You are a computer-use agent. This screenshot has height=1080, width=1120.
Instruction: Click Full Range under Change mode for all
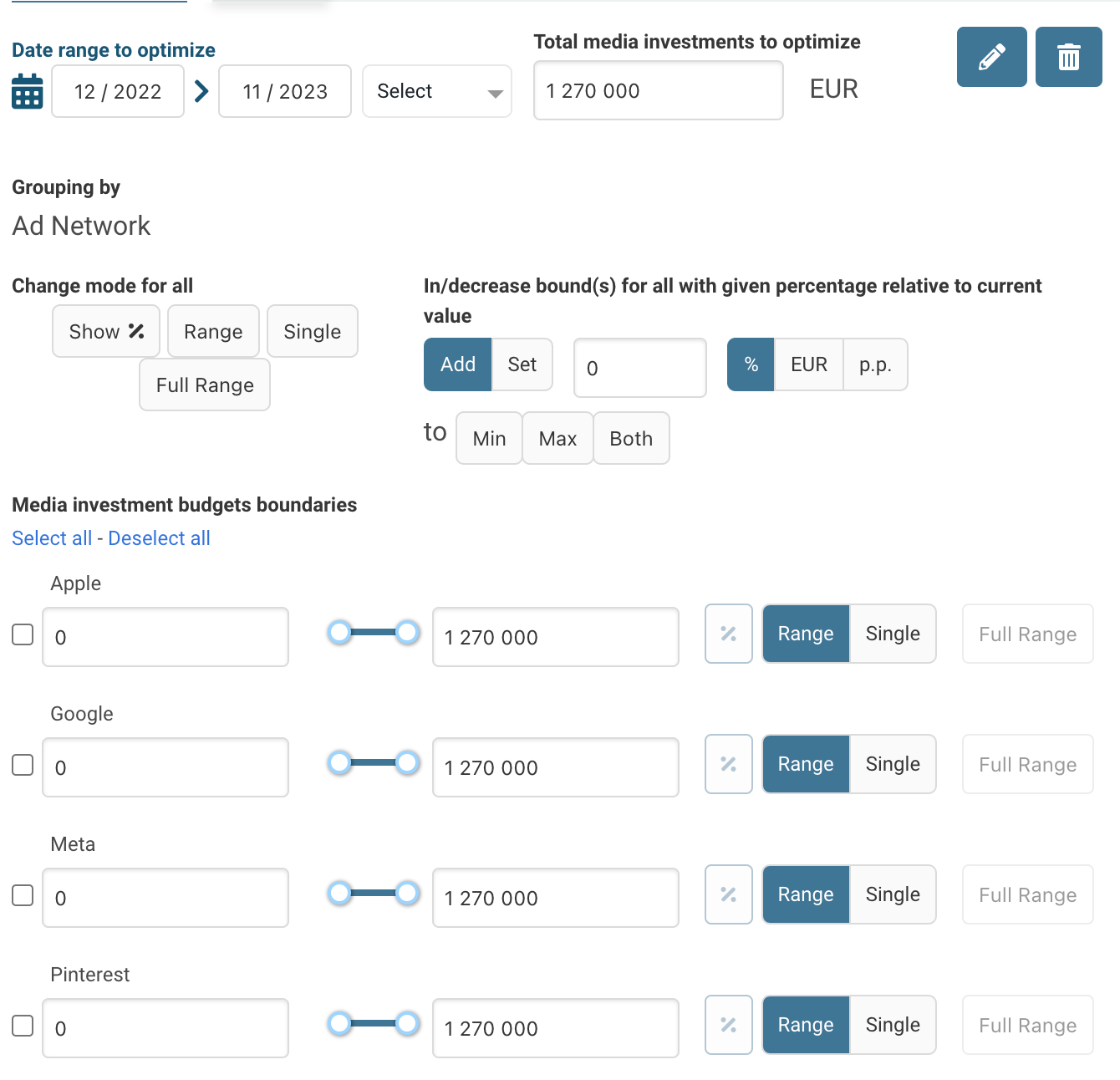point(205,385)
